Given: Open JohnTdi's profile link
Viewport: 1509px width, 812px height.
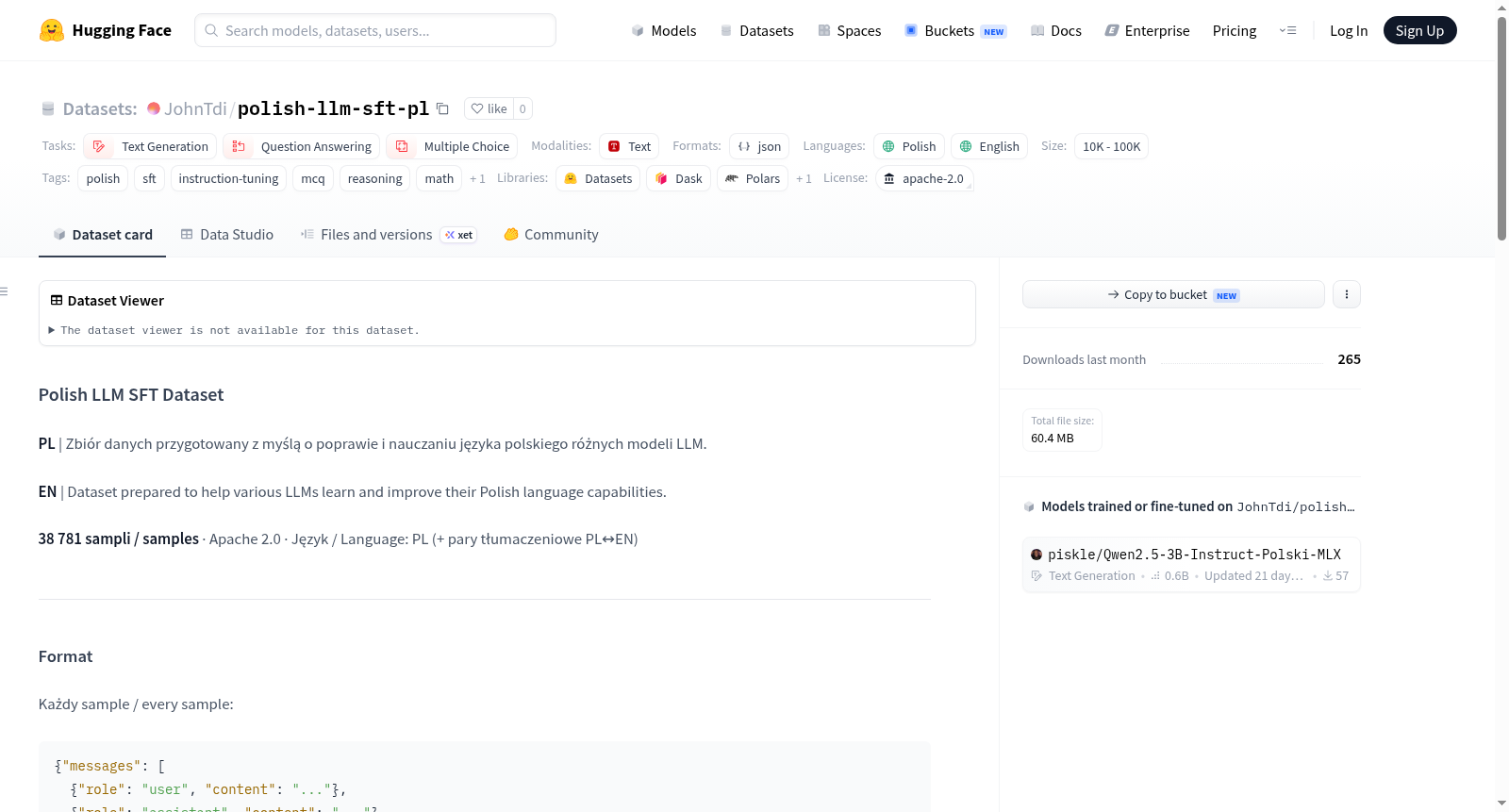Looking at the screenshot, I should [195, 108].
